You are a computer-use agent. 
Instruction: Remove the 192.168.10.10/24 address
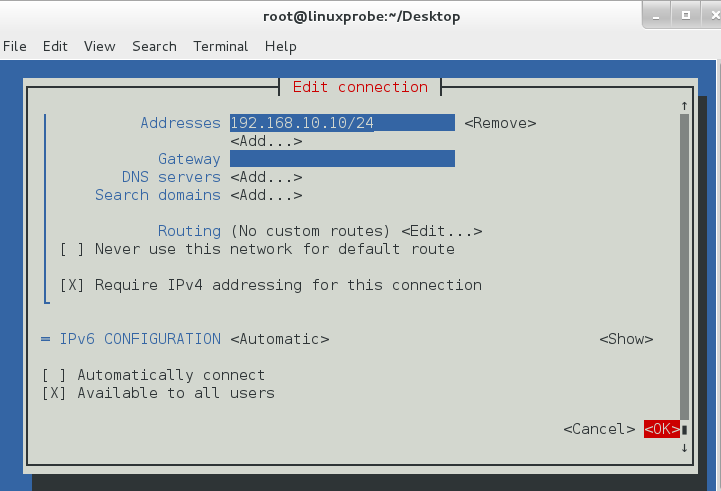click(500, 123)
